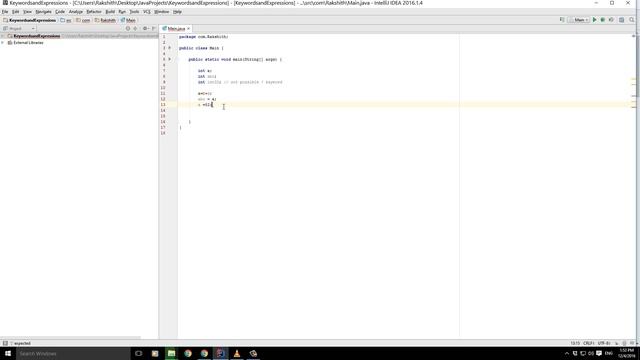Open the Code menu
The image size is (640, 360).
pos(60,12)
